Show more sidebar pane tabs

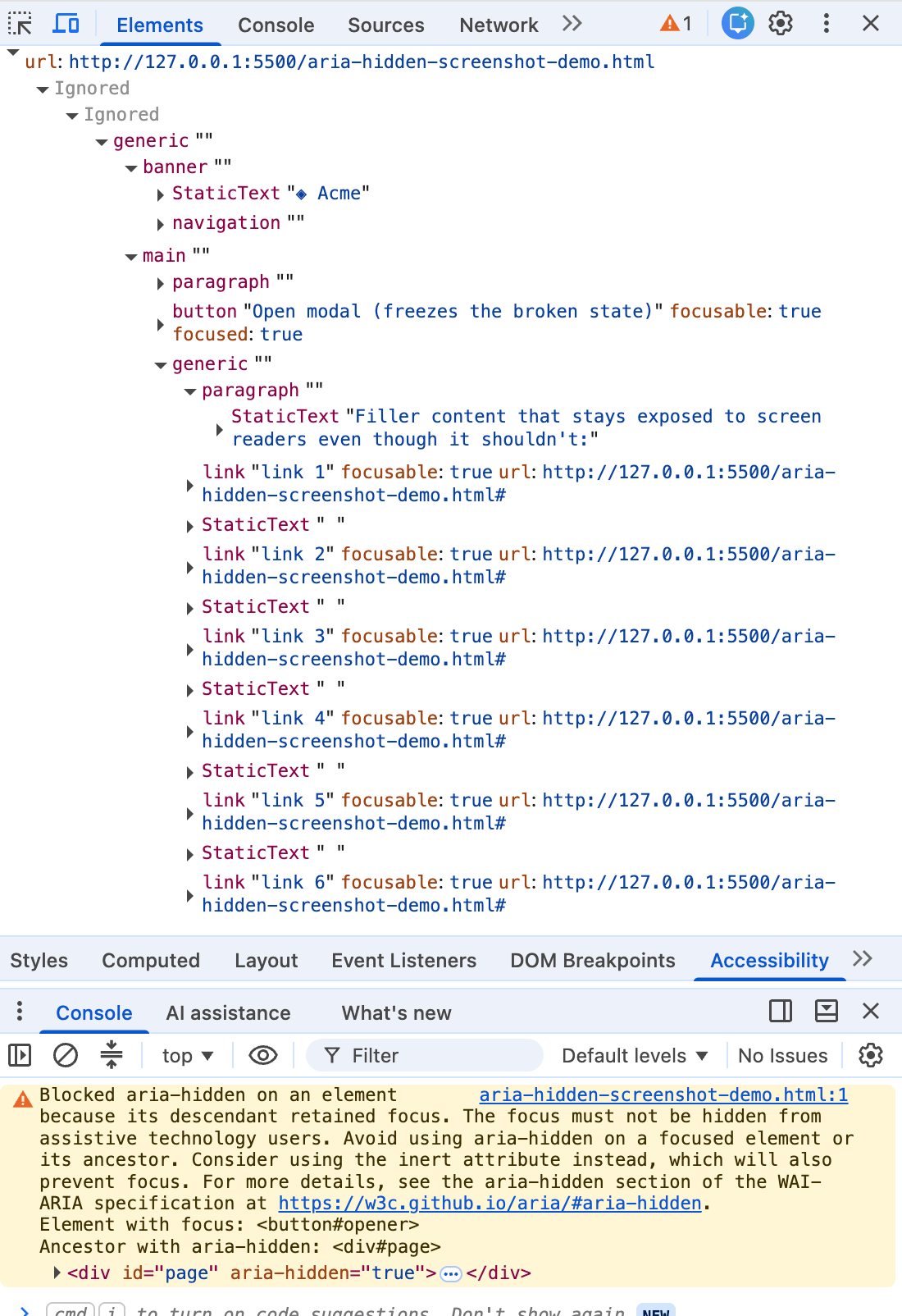863,958
